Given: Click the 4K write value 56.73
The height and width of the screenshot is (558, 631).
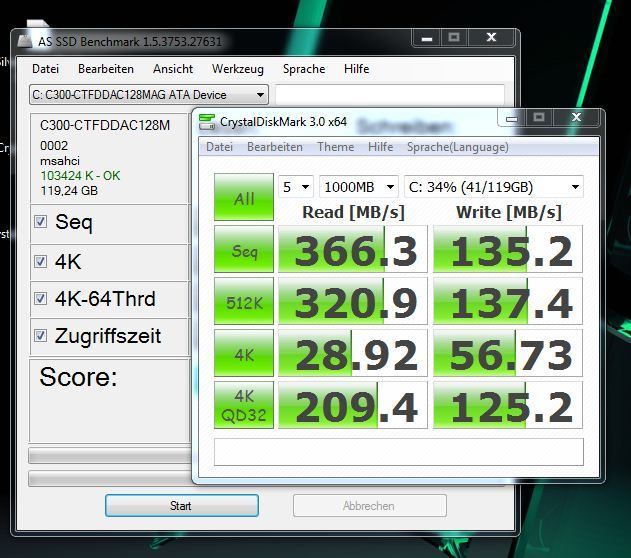Looking at the screenshot, I should [x=508, y=353].
